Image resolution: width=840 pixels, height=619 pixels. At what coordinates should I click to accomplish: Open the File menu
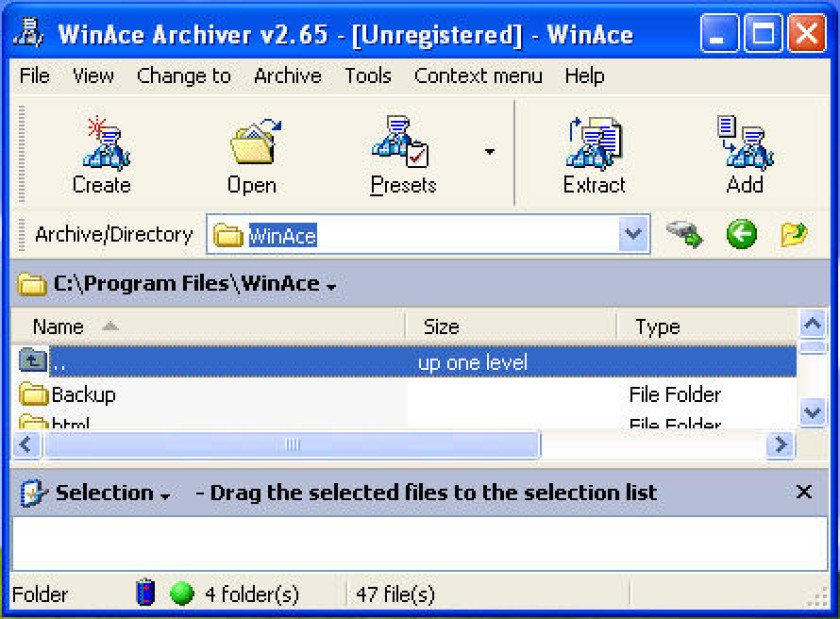(34, 76)
